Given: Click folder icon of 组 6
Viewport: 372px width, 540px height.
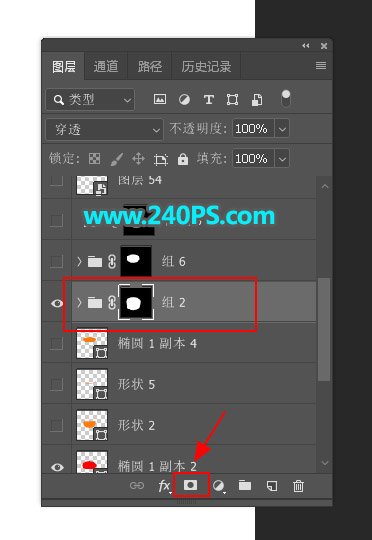Looking at the screenshot, I should click(x=95, y=262).
